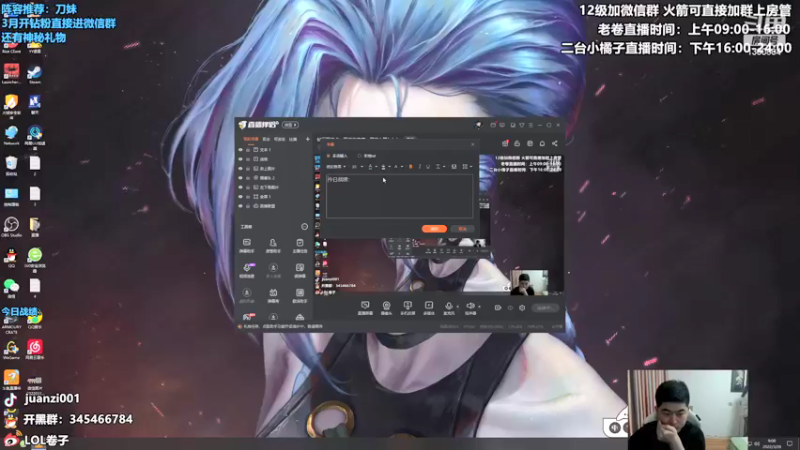Screen dimensions: 800x450
Task: Open the toolbox tool with purple badge
Action: (247, 270)
